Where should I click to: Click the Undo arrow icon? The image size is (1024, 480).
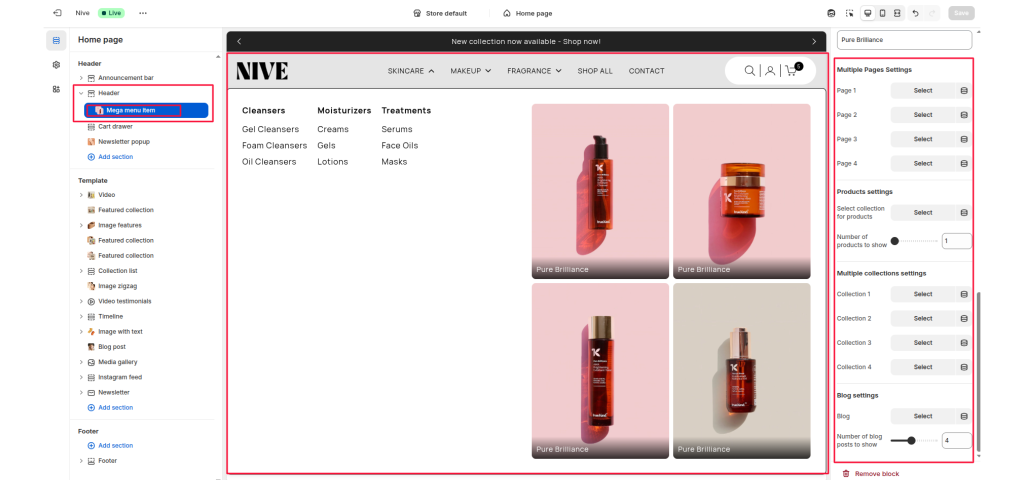click(x=915, y=13)
